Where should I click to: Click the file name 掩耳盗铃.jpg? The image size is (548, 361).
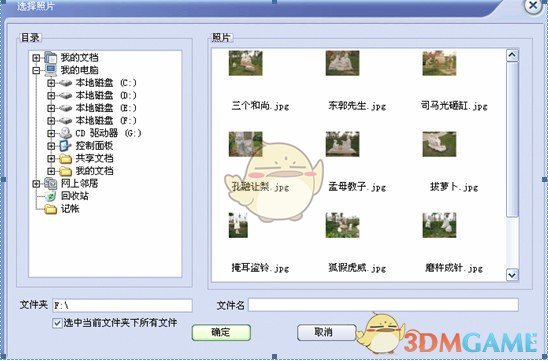click(260, 268)
